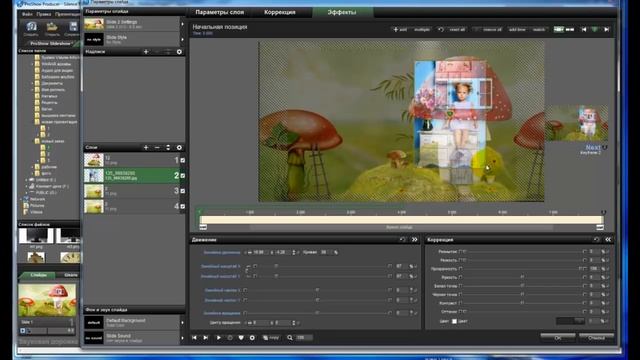Select layer 3 thumbnail in layers list
The width and height of the screenshot is (640, 360).
[93, 191]
